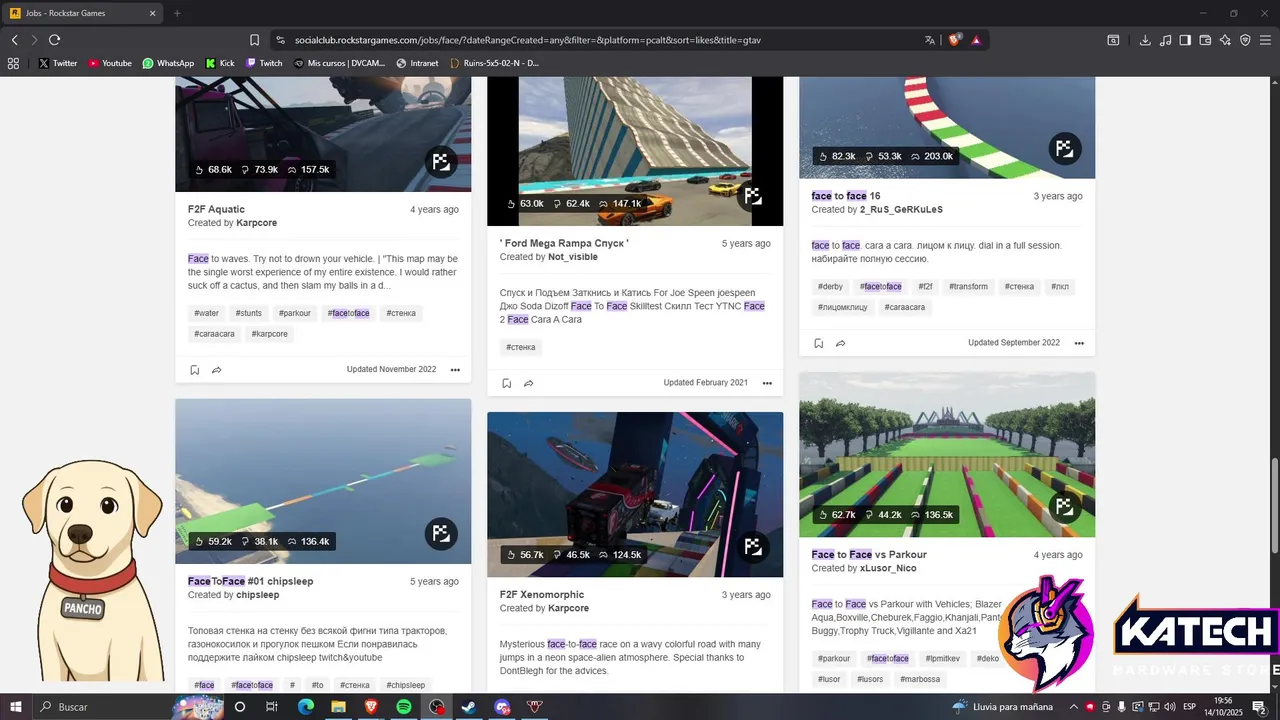1280x720 pixels.
Task: Open more options for Ford Mega Rampa job
Action: 767,383
